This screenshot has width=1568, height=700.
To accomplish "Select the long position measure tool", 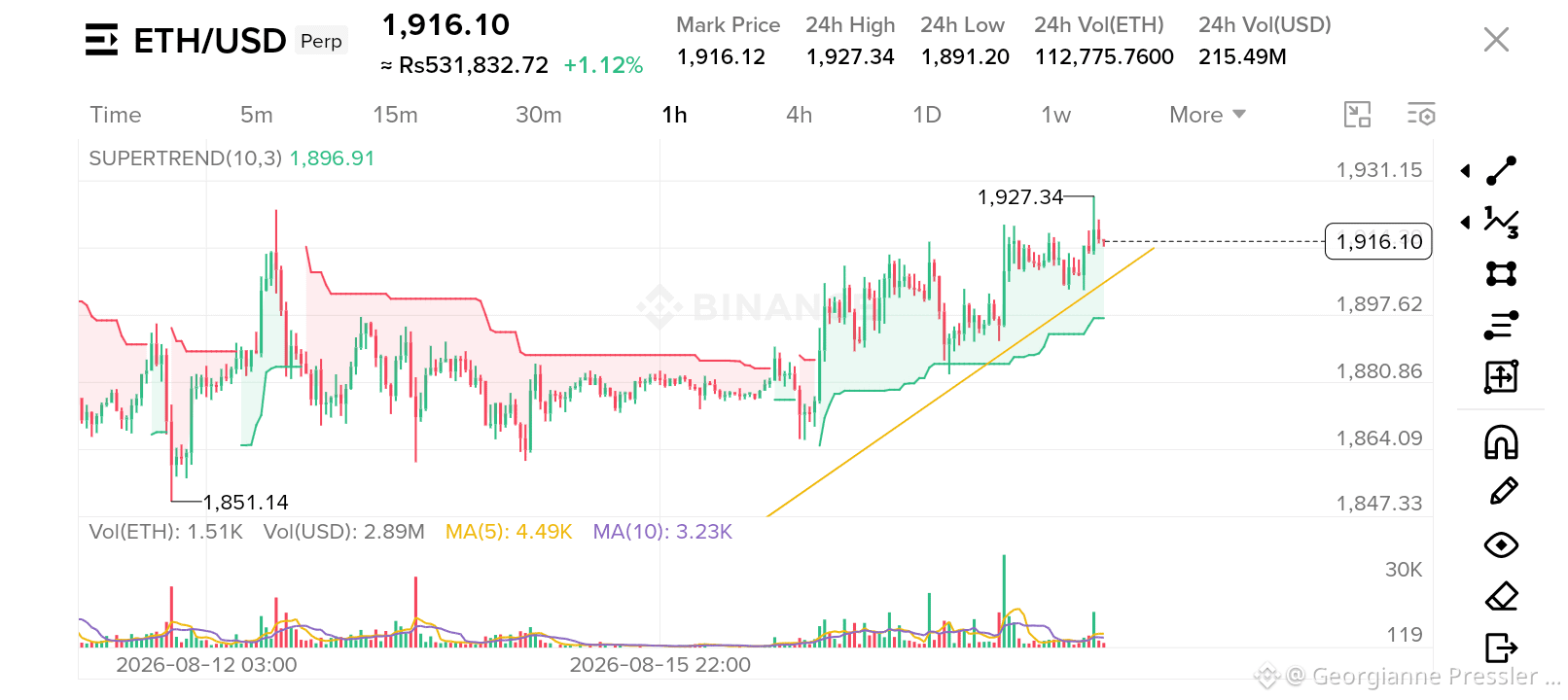I will (x=1501, y=376).
